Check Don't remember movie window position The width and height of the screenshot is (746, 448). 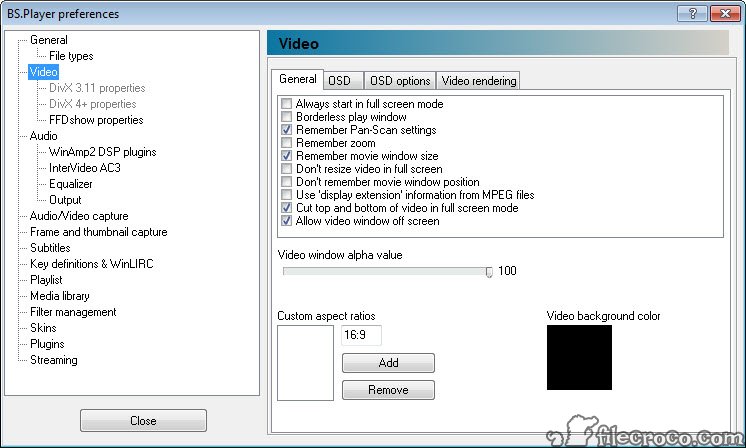[x=286, y=182]
